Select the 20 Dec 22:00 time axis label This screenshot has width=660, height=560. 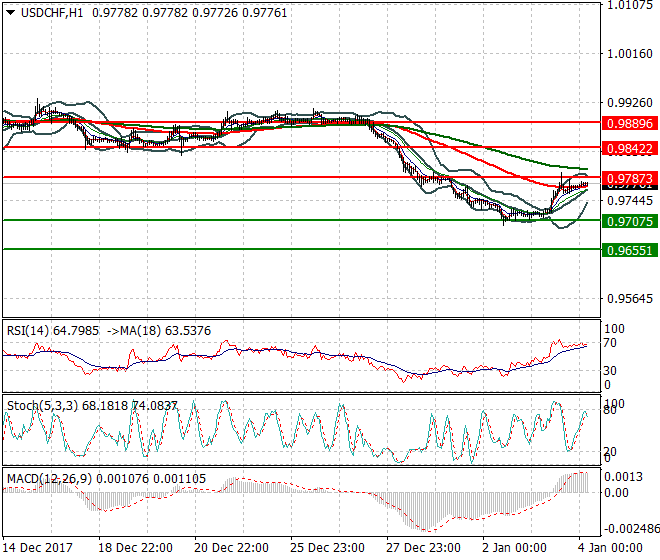click(x=231, y=548)
